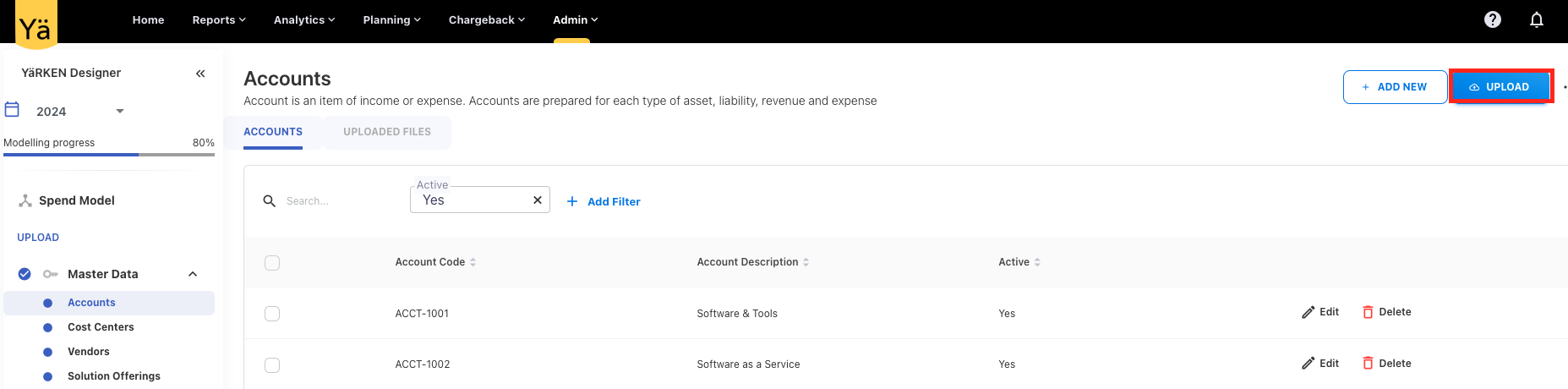Open the 2024 year dropdown

coord(119,111)
